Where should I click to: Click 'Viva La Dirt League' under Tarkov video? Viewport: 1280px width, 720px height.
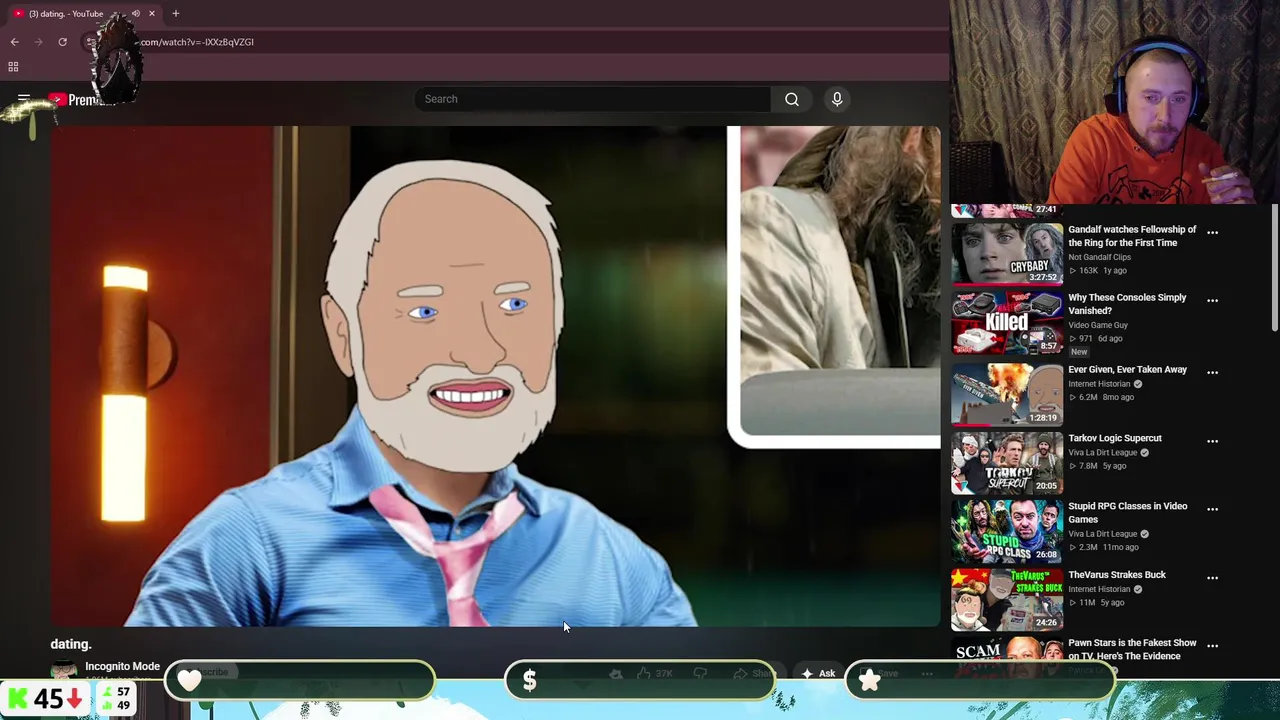[1103, 452]
